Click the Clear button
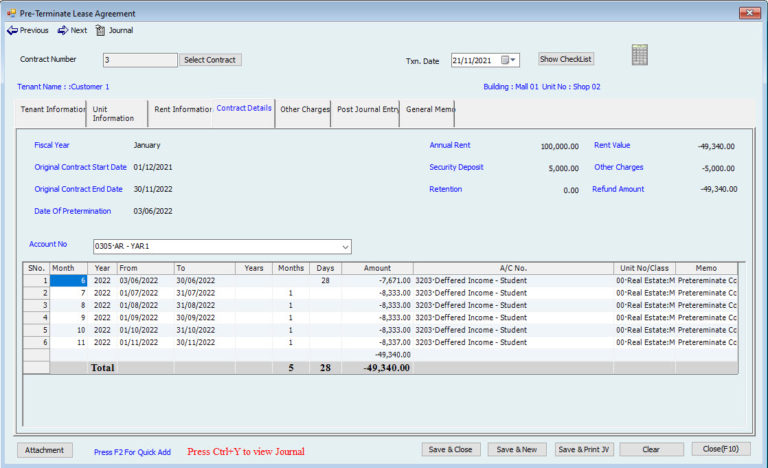Image resolution: width=768 pixels, height=468 pixels. (651, 450)
